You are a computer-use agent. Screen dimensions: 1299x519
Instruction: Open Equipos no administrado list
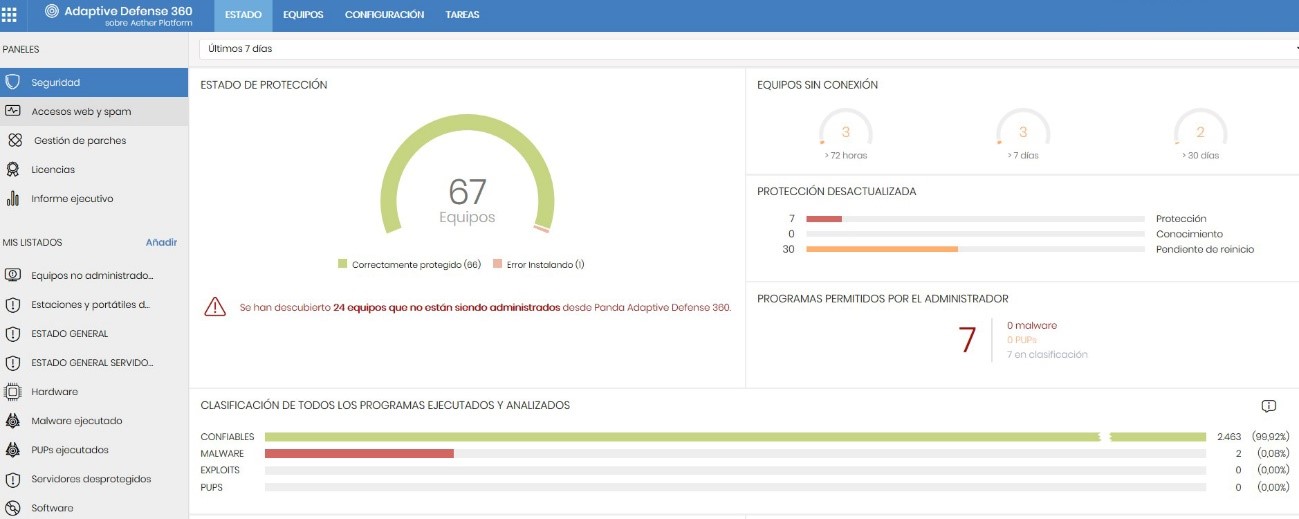pyautogui.click(x=94, y=275)
